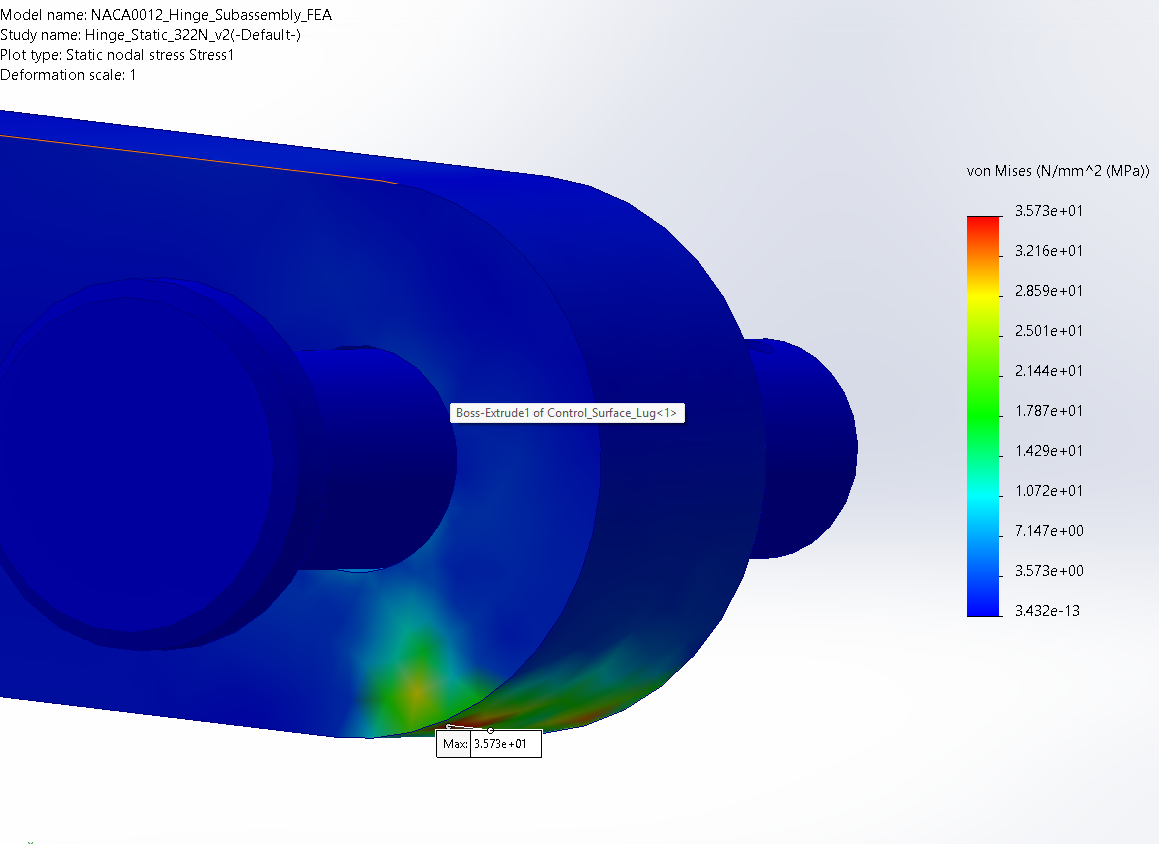Click the legend value 1.072e+01
This screenshot has height=844, width=1159.
tap(1048, 490)
